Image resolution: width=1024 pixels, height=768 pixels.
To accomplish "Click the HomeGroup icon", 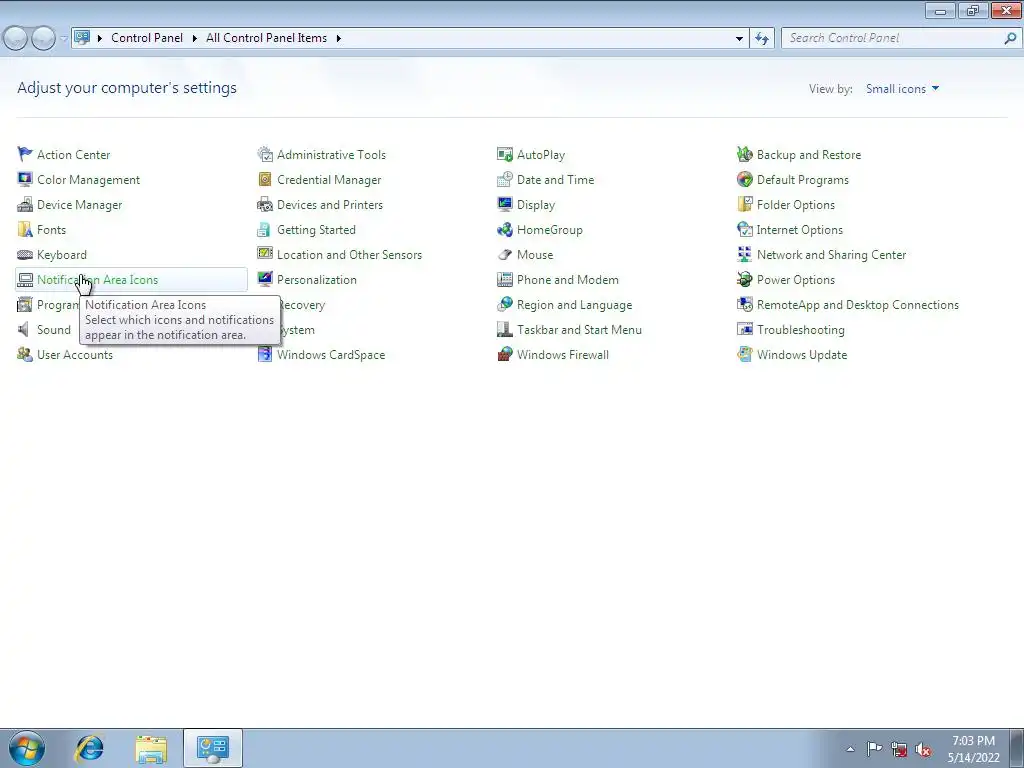I will tap(505, 229).
